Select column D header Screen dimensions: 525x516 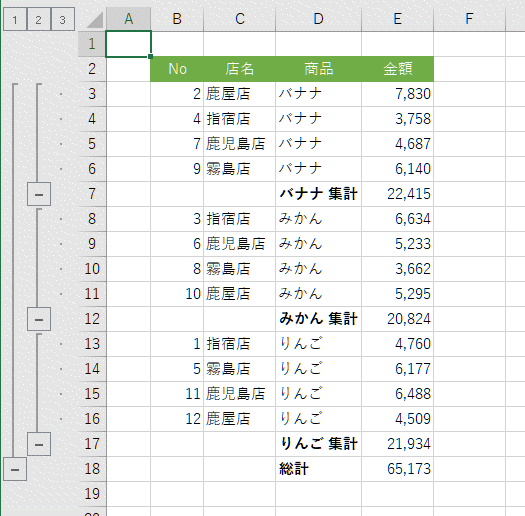[318, 19]
